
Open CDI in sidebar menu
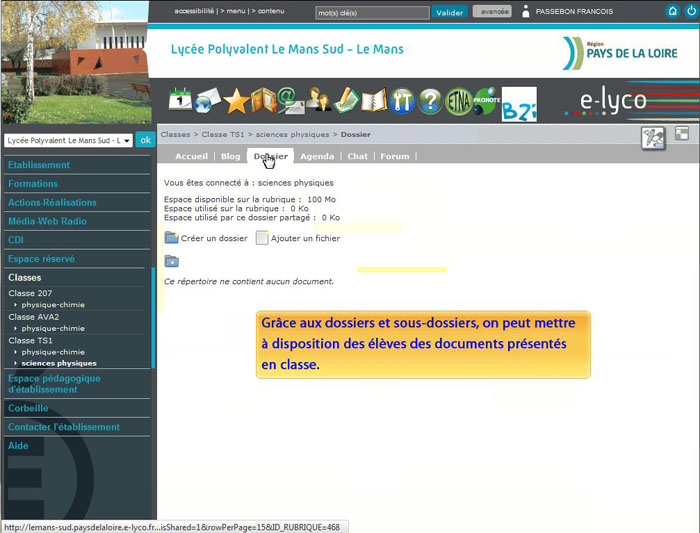(16, 240)
